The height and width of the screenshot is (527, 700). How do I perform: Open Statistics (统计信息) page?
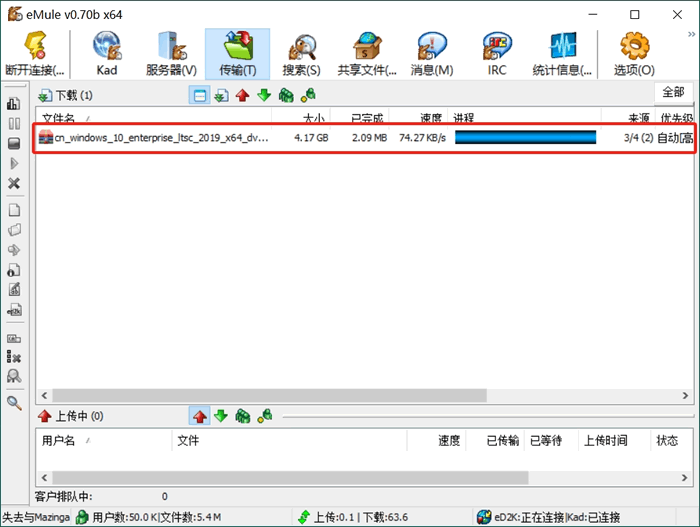pyautogui.click(x=563, y=53)
